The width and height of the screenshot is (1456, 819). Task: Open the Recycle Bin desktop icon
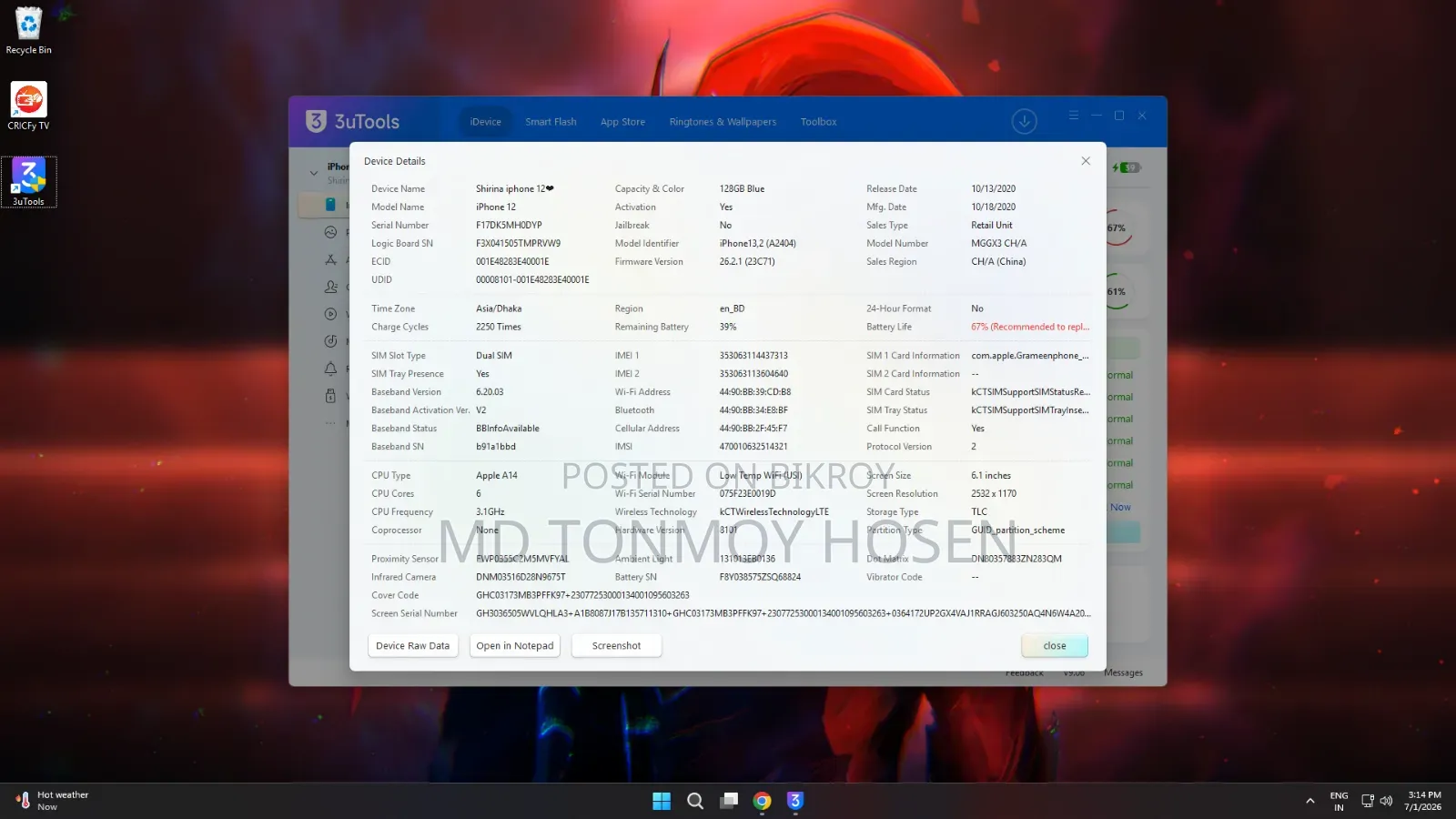click(x=28, y=31)
